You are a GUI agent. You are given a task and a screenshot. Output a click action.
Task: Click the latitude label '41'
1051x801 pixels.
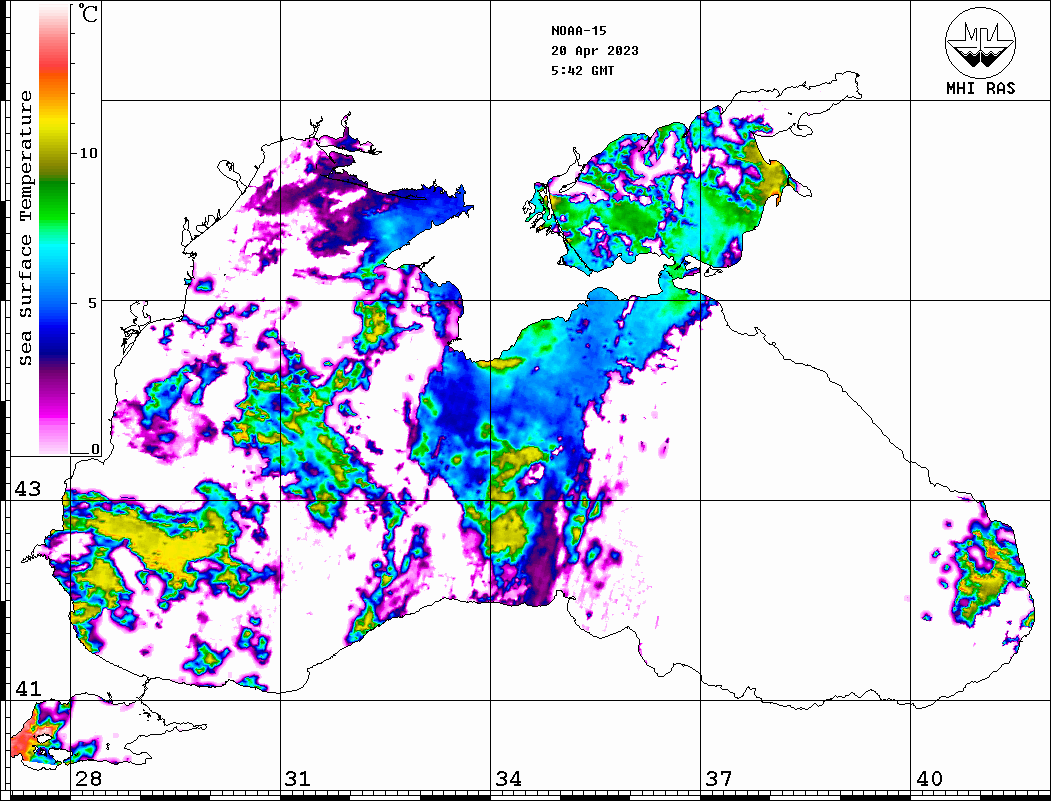pos(28,689)
